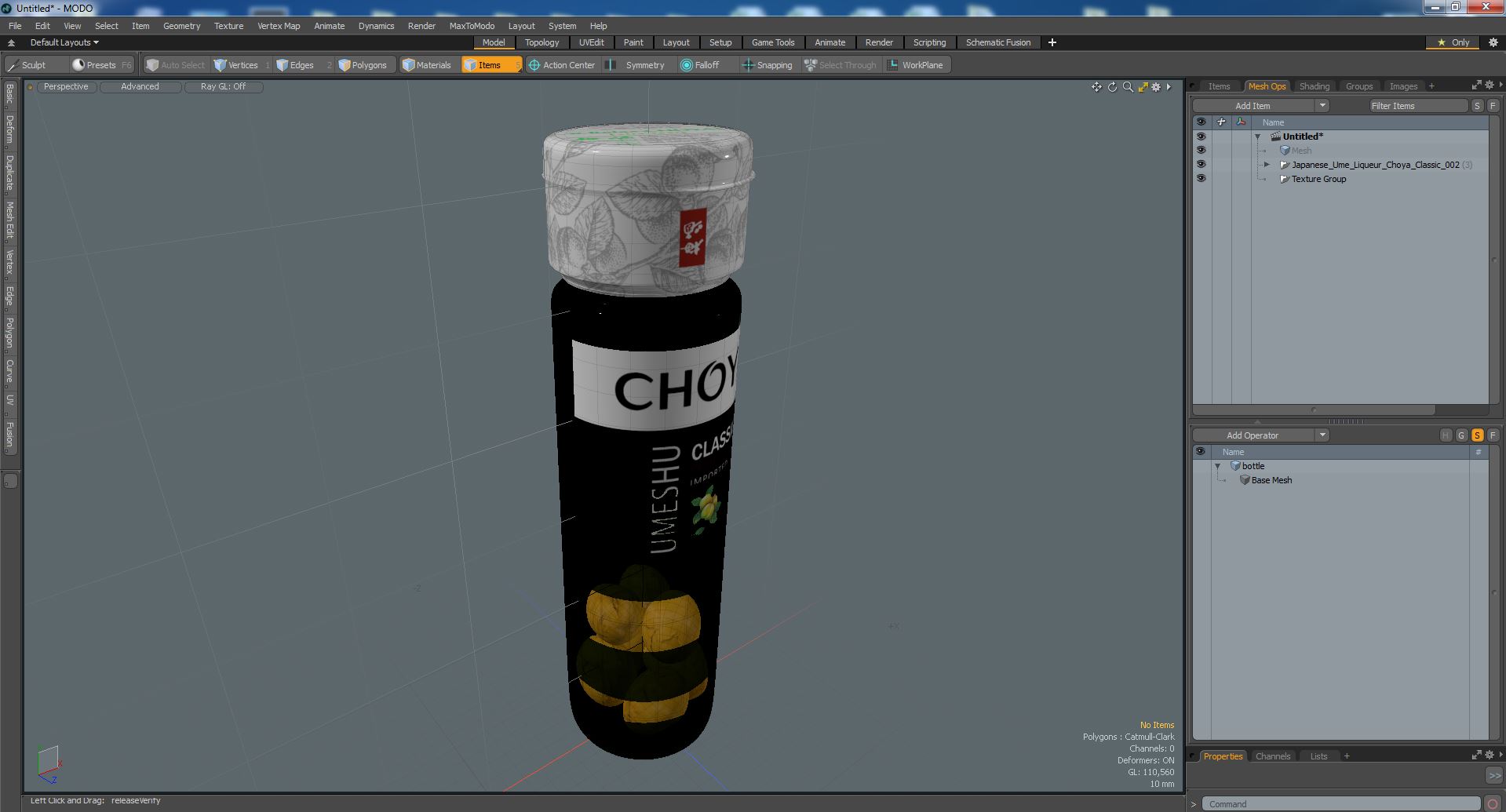The image size is (1506, 812).
Task: Click the Filter Items field
Action: pyautogui.click(x=1418, y=106)
